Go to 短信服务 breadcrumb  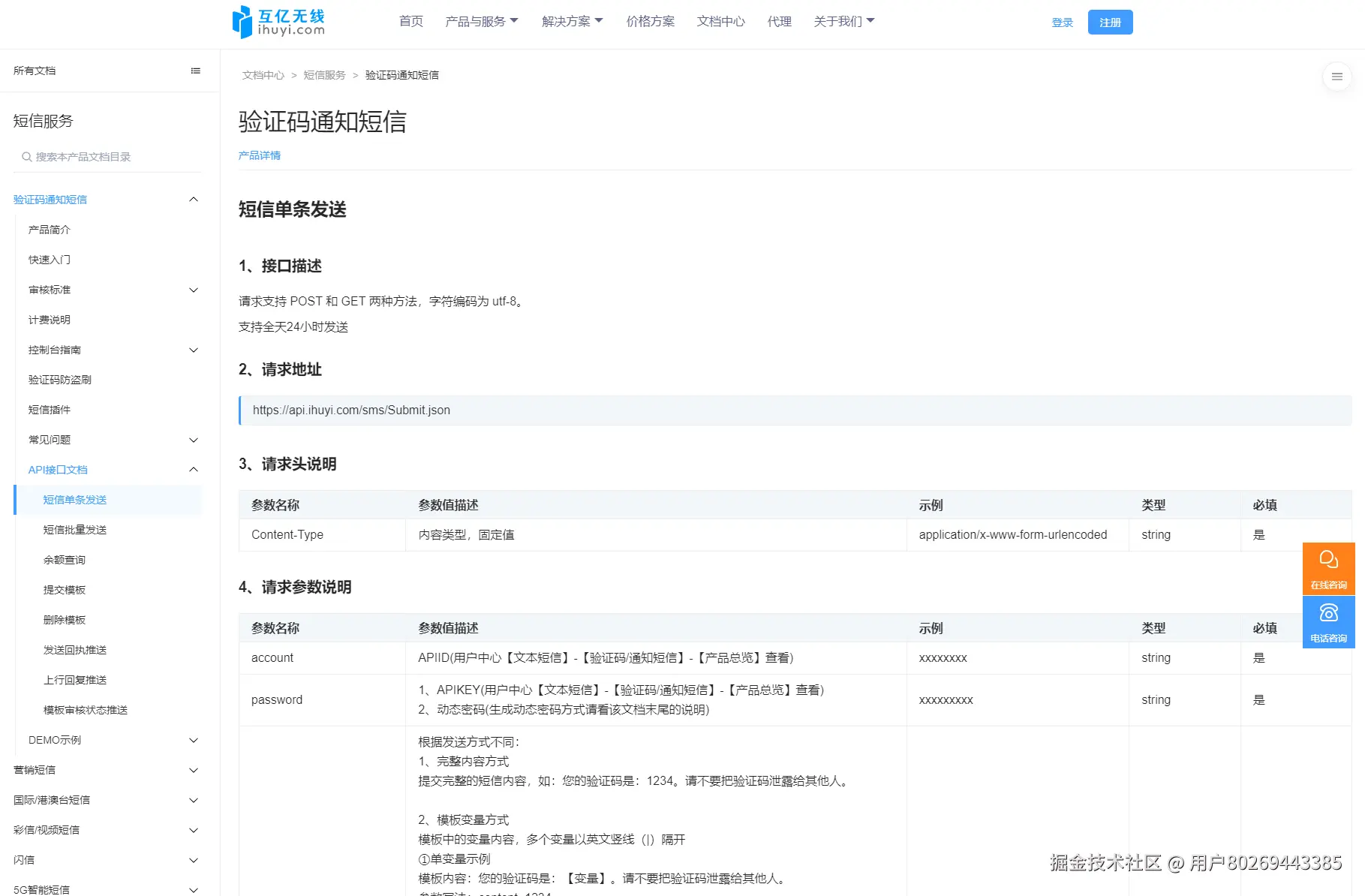point(324,75)
